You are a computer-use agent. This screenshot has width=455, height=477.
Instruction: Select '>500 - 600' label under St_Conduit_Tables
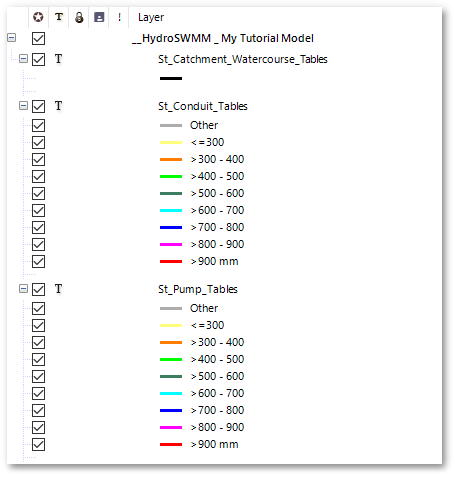coord(217,193)
